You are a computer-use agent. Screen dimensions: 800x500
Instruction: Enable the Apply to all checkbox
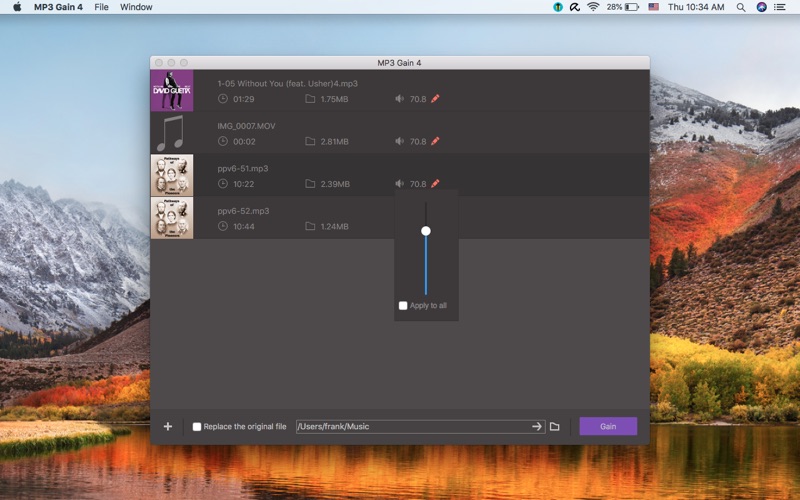pyautogui.click(x=403, y=306)
